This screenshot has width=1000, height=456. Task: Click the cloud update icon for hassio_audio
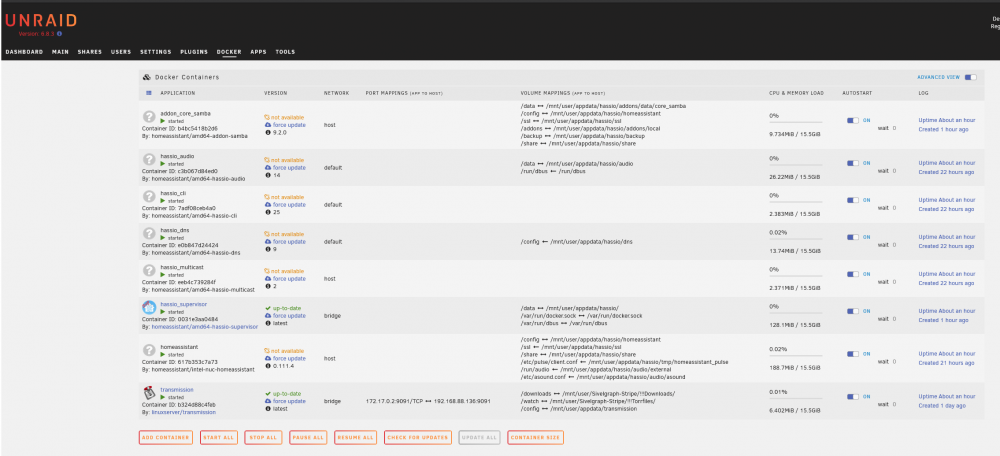coord(268,168)
